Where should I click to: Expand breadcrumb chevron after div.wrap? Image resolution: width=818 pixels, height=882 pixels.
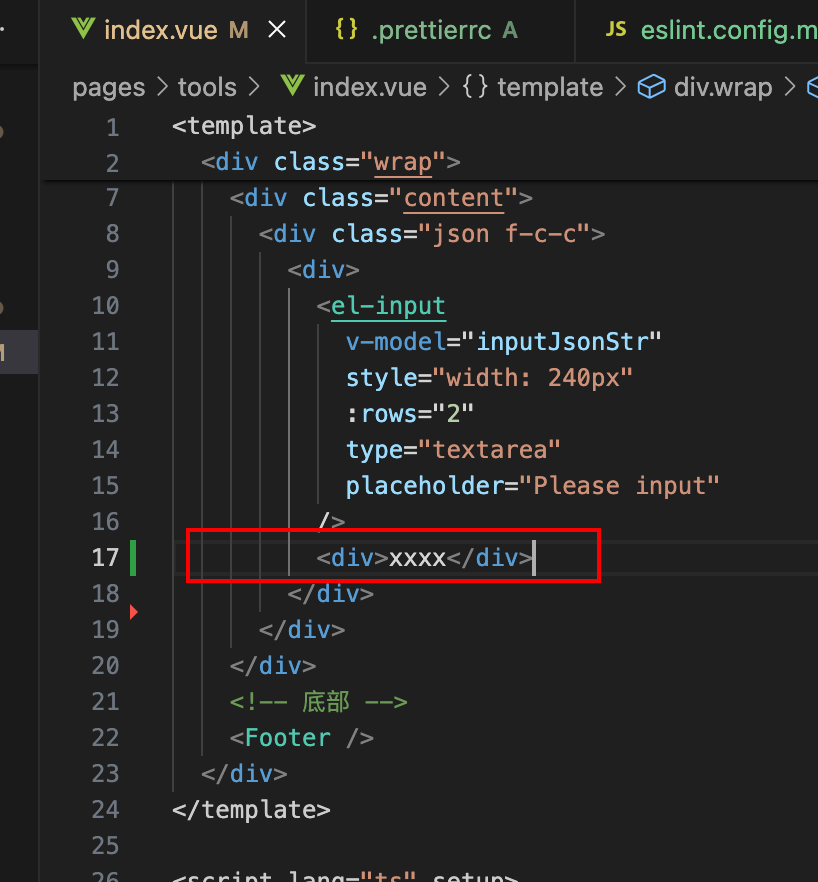pyautogui.click(x=790, y=87)
